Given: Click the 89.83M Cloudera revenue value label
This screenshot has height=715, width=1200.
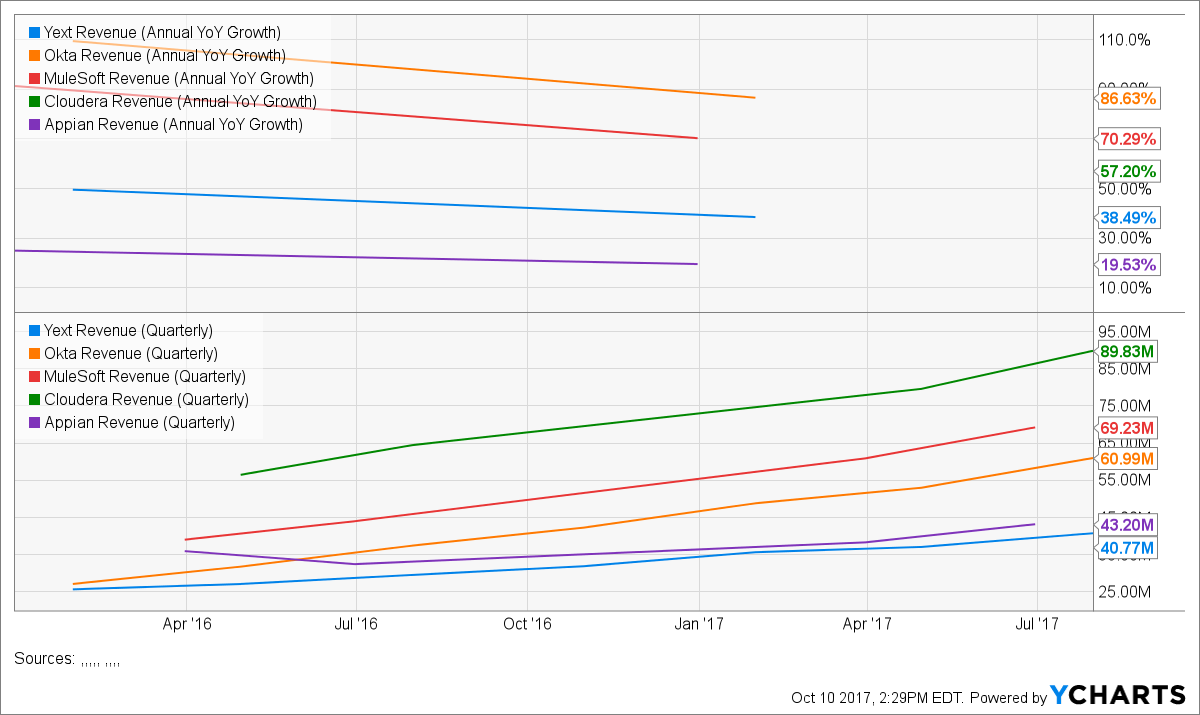Looking at the screenshot, I should coord(1128,351).
